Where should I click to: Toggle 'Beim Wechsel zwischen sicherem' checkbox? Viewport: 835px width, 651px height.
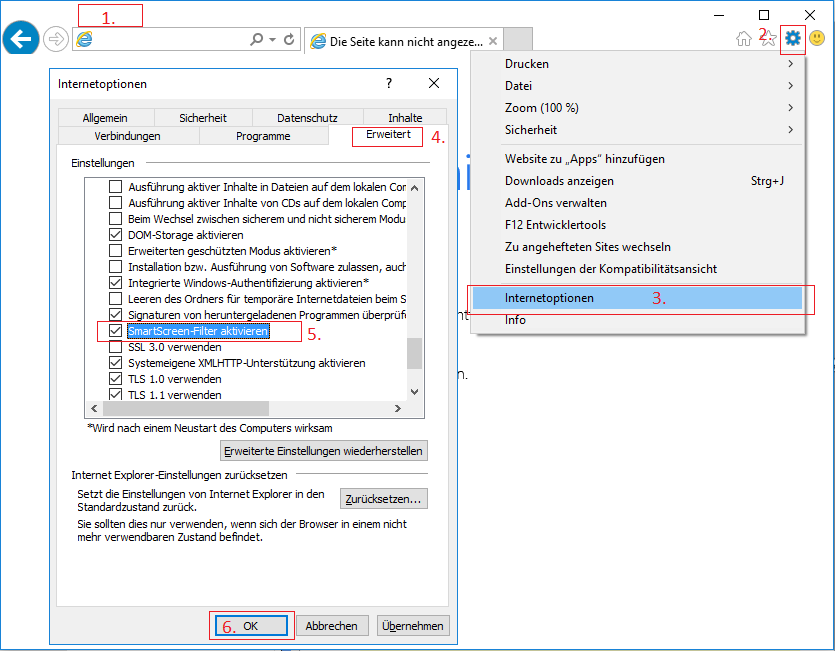[115, 219]
